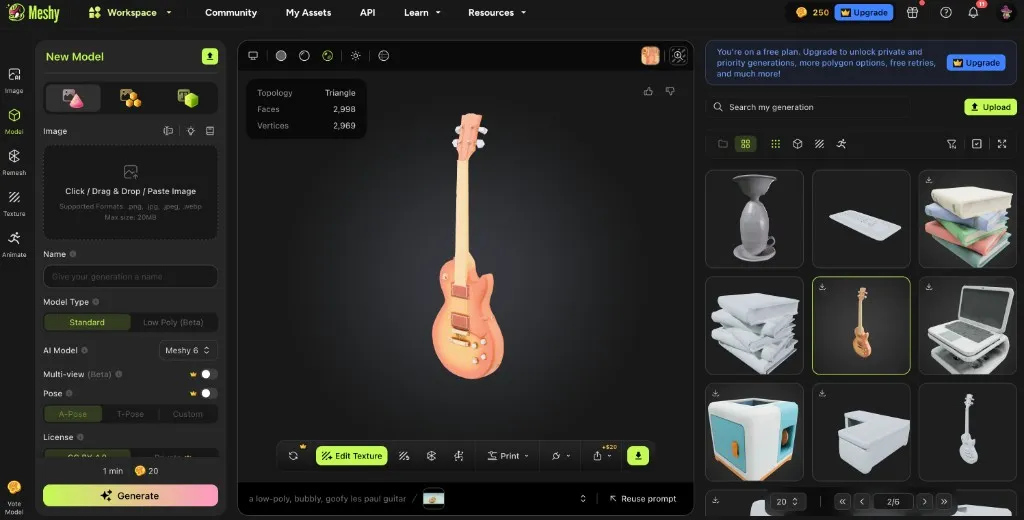The height and width of the screenshot is (520, 1024).
Task: Toggle the Multi-view switch
Action: pyautogui.click(x=209, y=374)
